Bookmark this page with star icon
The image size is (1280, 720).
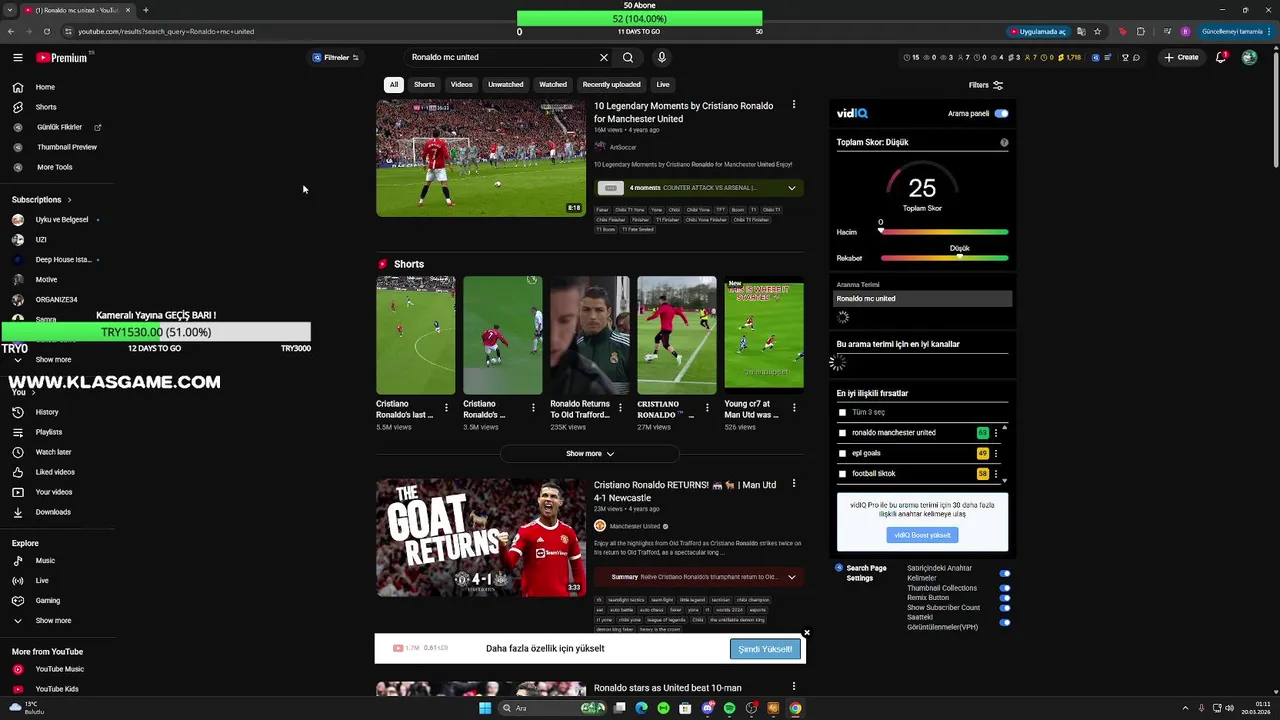1097,31
